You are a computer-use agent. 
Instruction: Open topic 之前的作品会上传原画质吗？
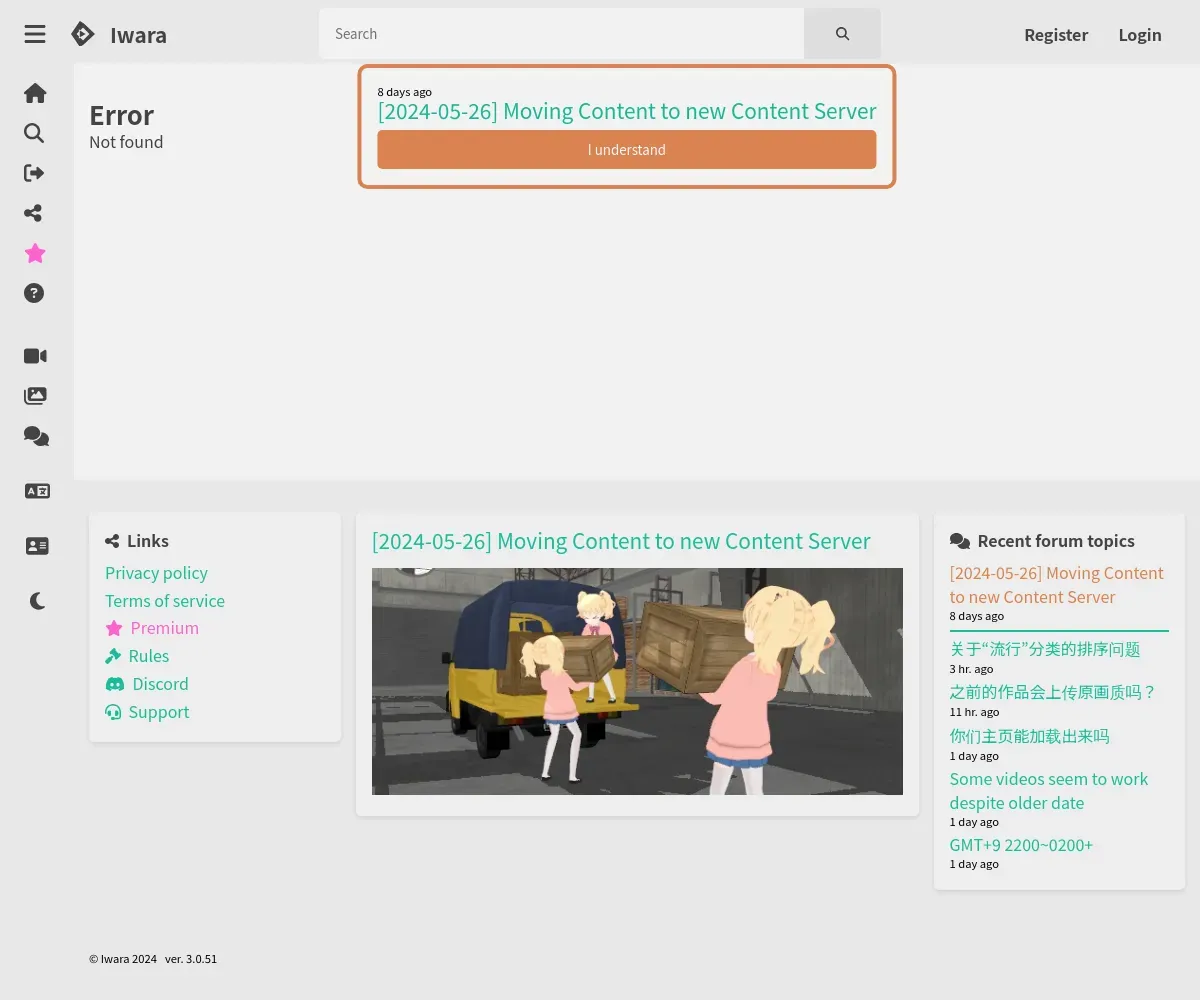click(x=1053, y=692)
